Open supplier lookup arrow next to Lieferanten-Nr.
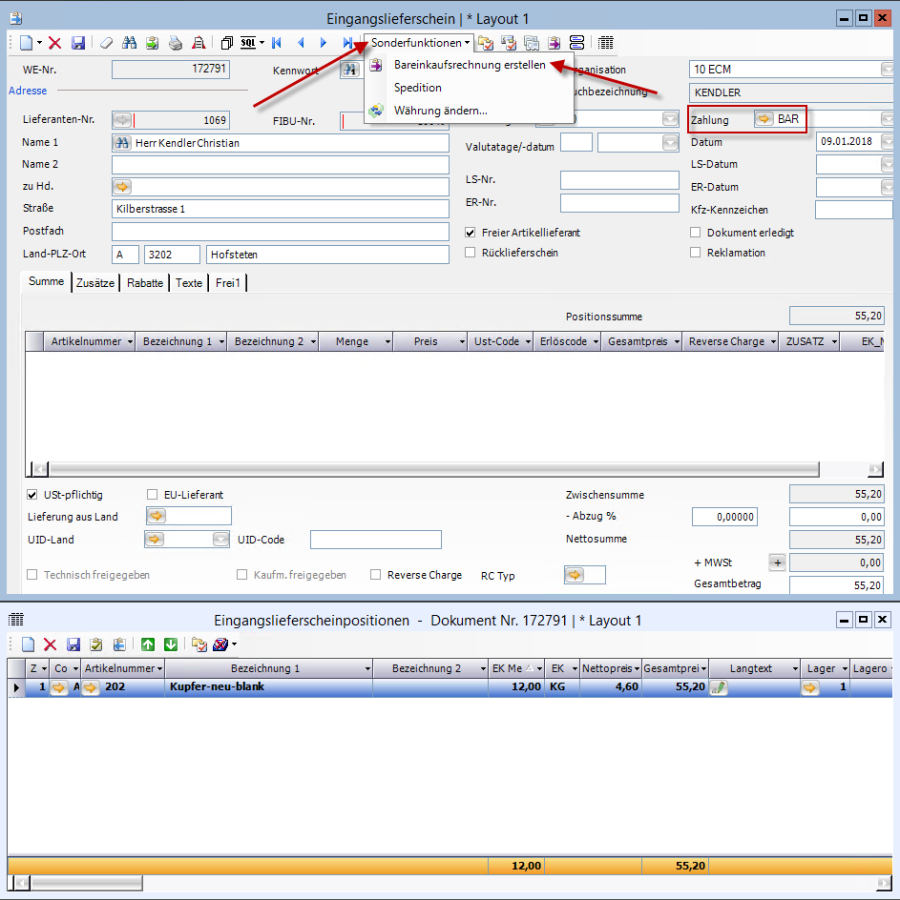The image size is (900, 900). click(122, 120)
